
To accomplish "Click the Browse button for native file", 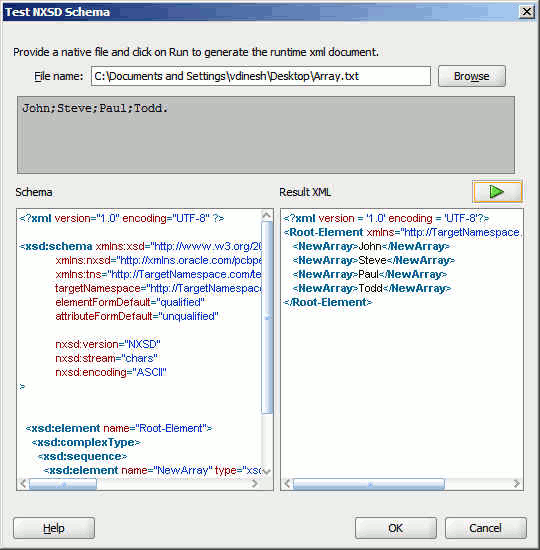I will (x=471, y=76).
